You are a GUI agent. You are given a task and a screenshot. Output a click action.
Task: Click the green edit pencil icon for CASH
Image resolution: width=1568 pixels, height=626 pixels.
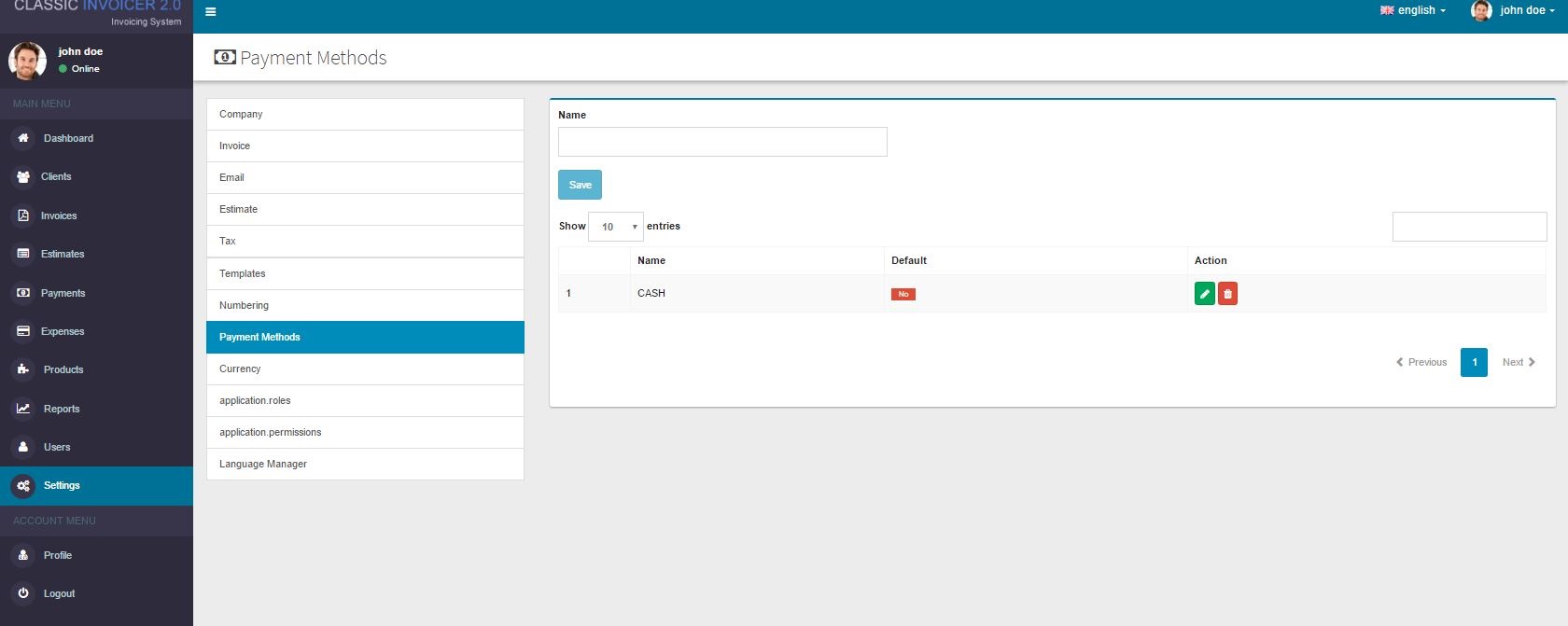(1204, 294)
